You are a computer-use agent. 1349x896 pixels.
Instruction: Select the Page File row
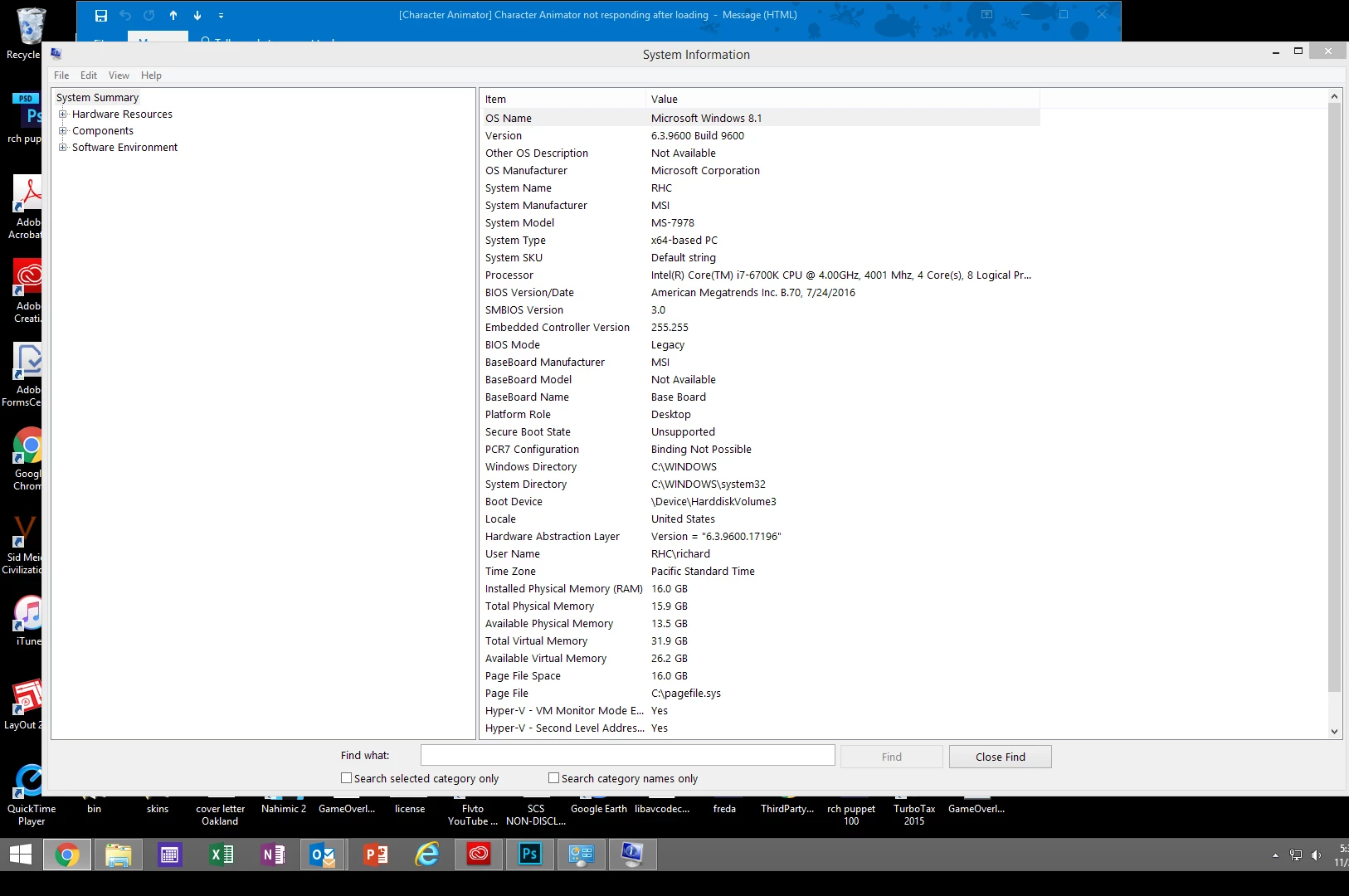tap(761, 694)
